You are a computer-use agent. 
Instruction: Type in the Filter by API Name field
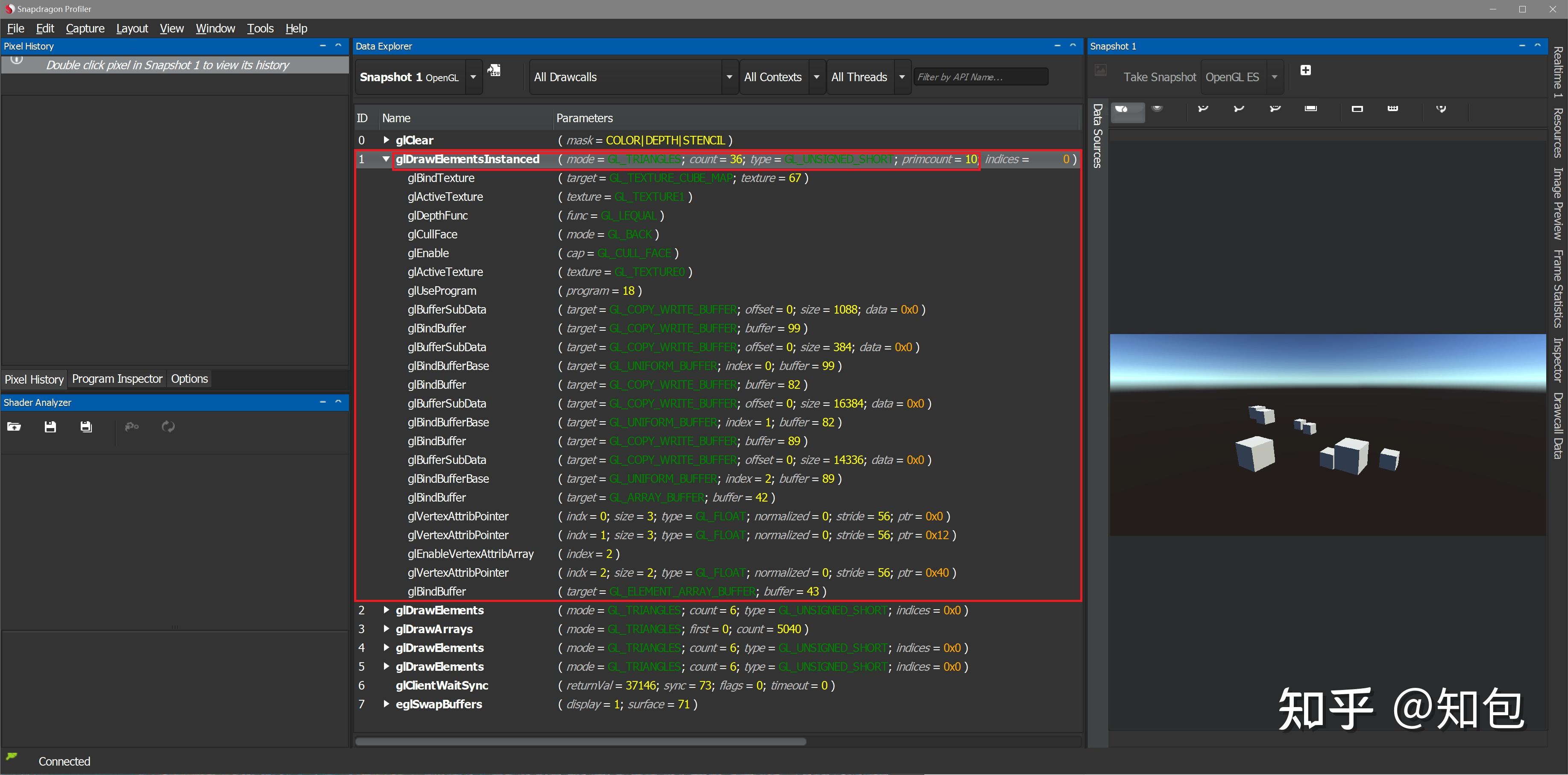(981, 77)
